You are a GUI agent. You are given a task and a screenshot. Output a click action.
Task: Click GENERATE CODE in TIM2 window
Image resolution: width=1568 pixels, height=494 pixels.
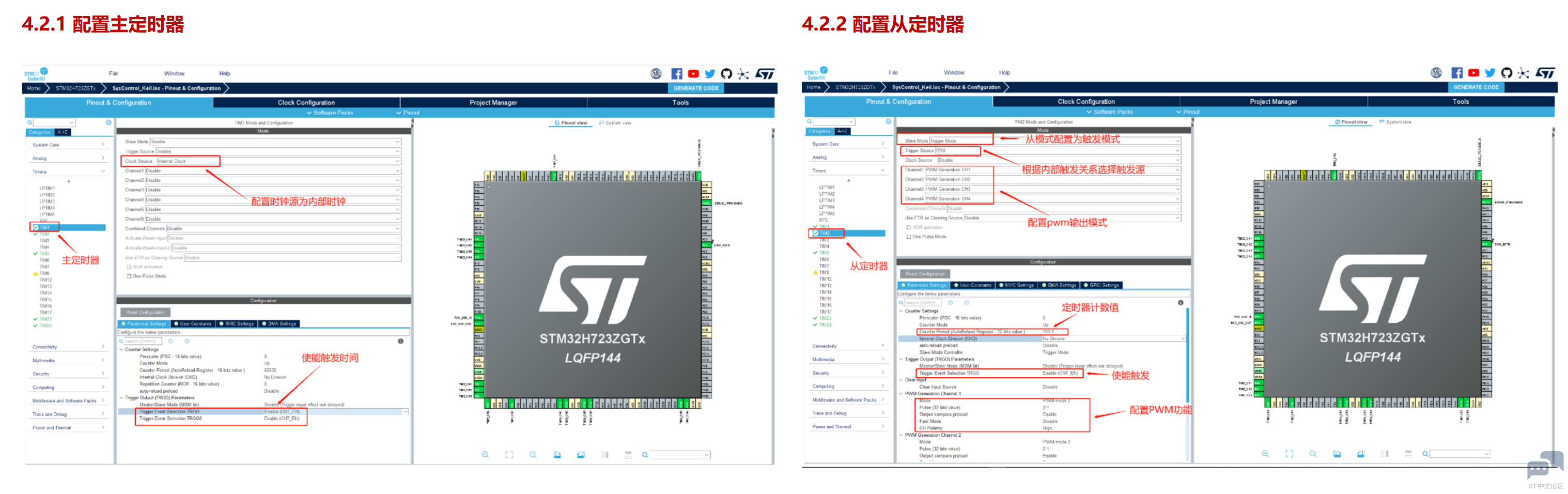pyautogui.click(x=1476, y=87)
